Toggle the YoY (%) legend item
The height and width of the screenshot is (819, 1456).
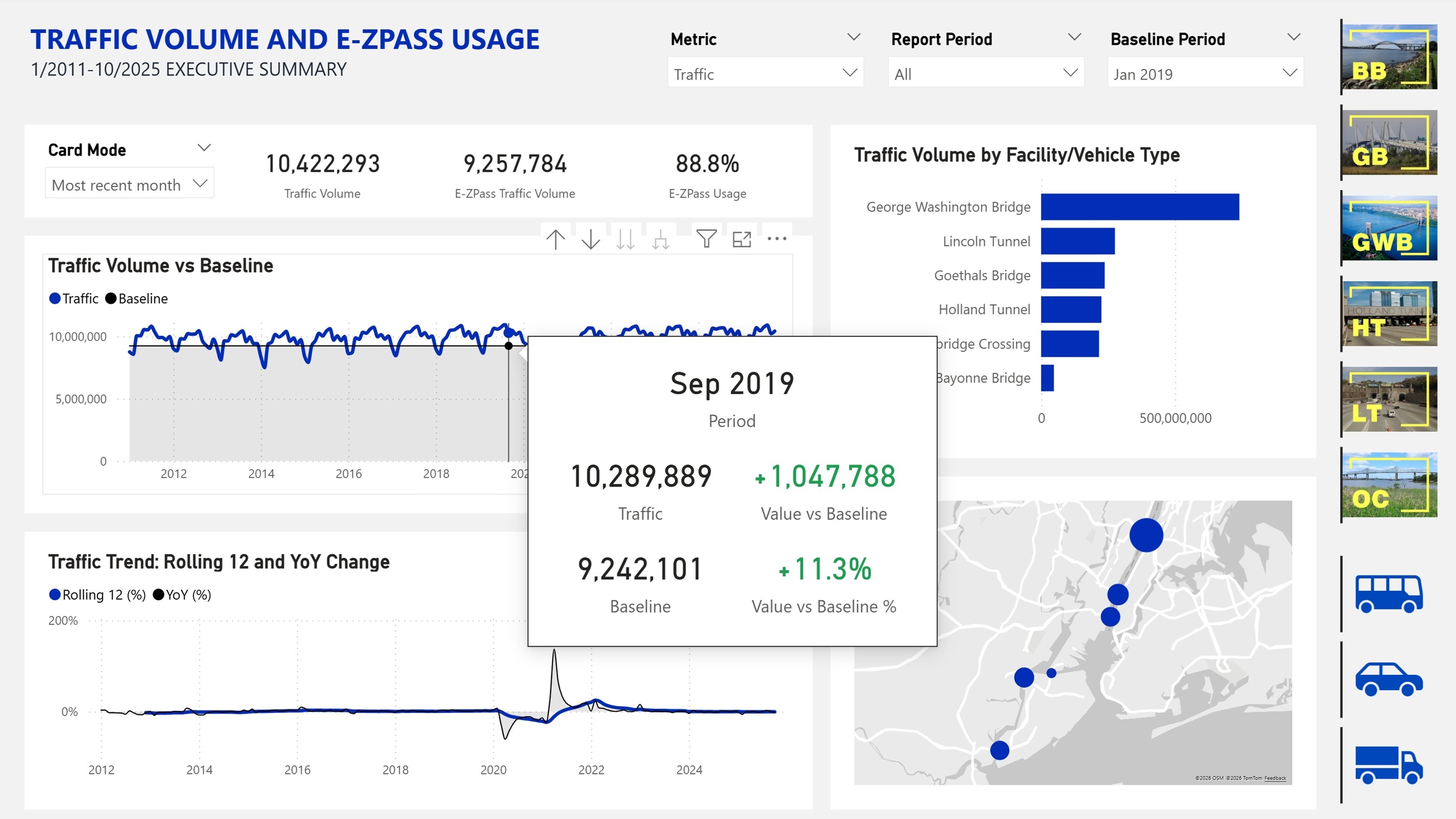click(x=182, y=595)
